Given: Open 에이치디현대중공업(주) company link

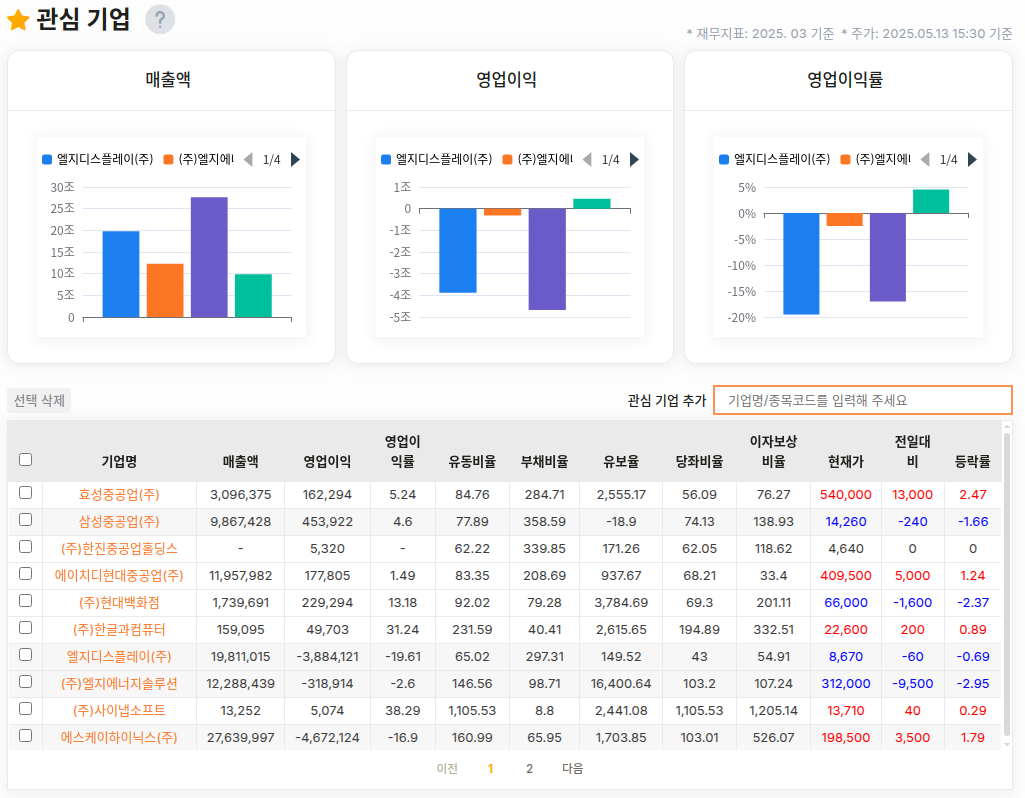Looking at the screenshot, I should tap(119, 576).
